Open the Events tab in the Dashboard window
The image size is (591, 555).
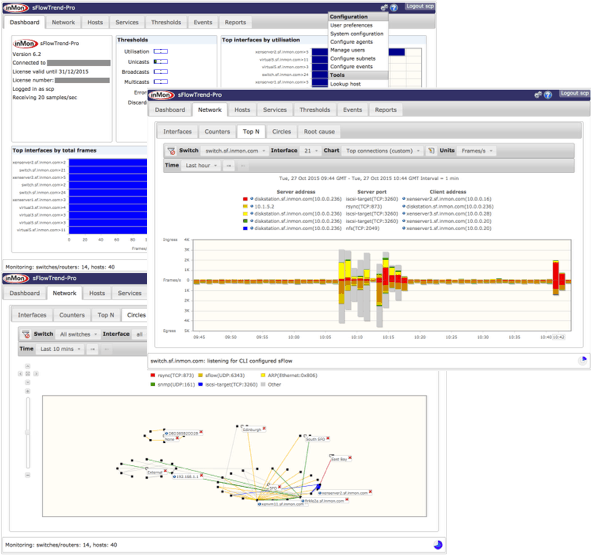point(203,23)
